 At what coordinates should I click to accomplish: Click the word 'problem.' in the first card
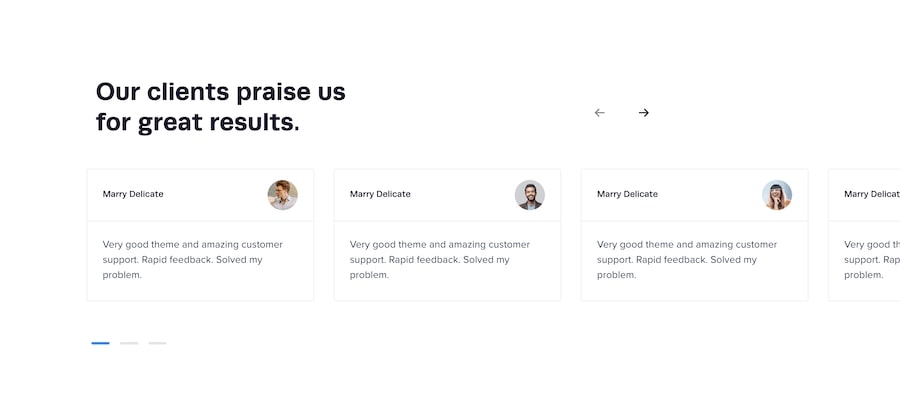pyautogui.click(x=122, y=275)
